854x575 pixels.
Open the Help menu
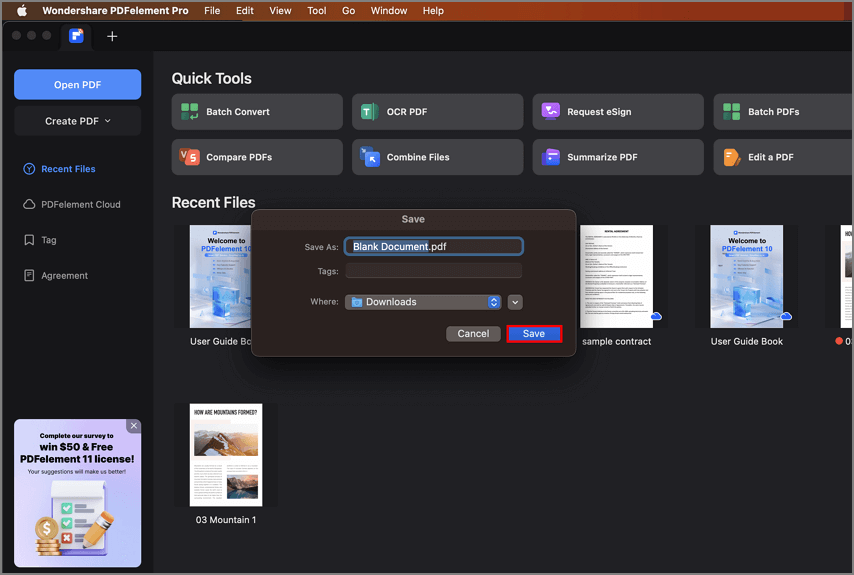[x=433, y=10]
